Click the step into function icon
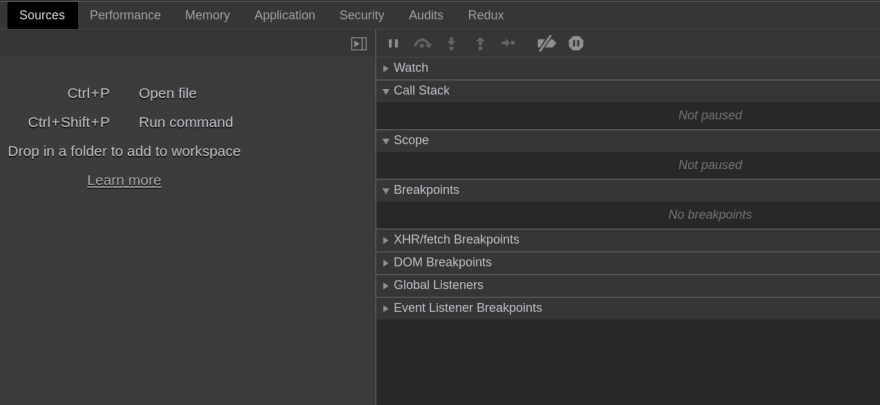Viewport: 880px width, 405px height. click(451, 44)
